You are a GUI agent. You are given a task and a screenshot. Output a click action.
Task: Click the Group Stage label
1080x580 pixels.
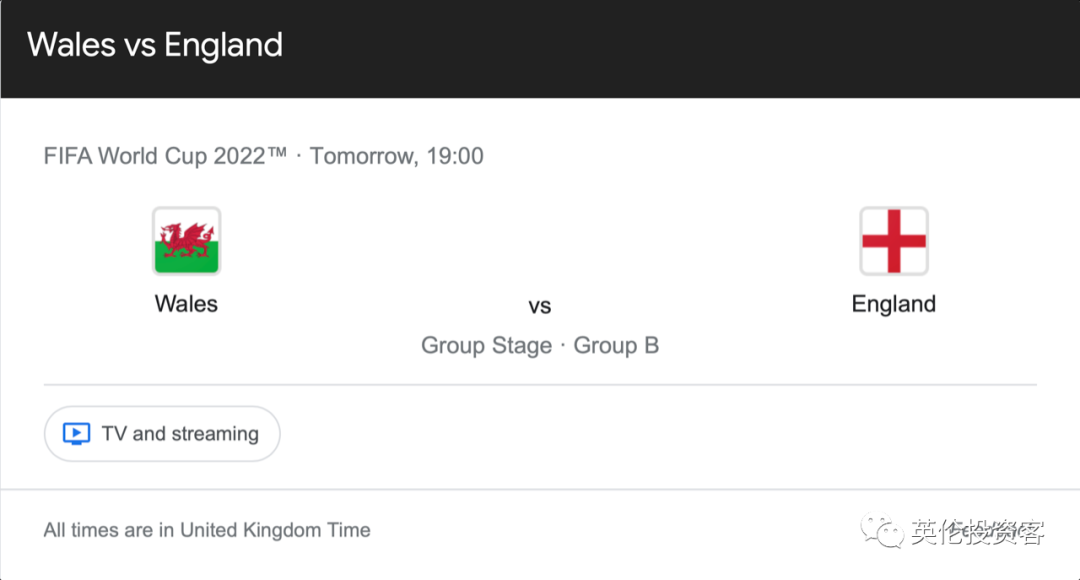486,345
